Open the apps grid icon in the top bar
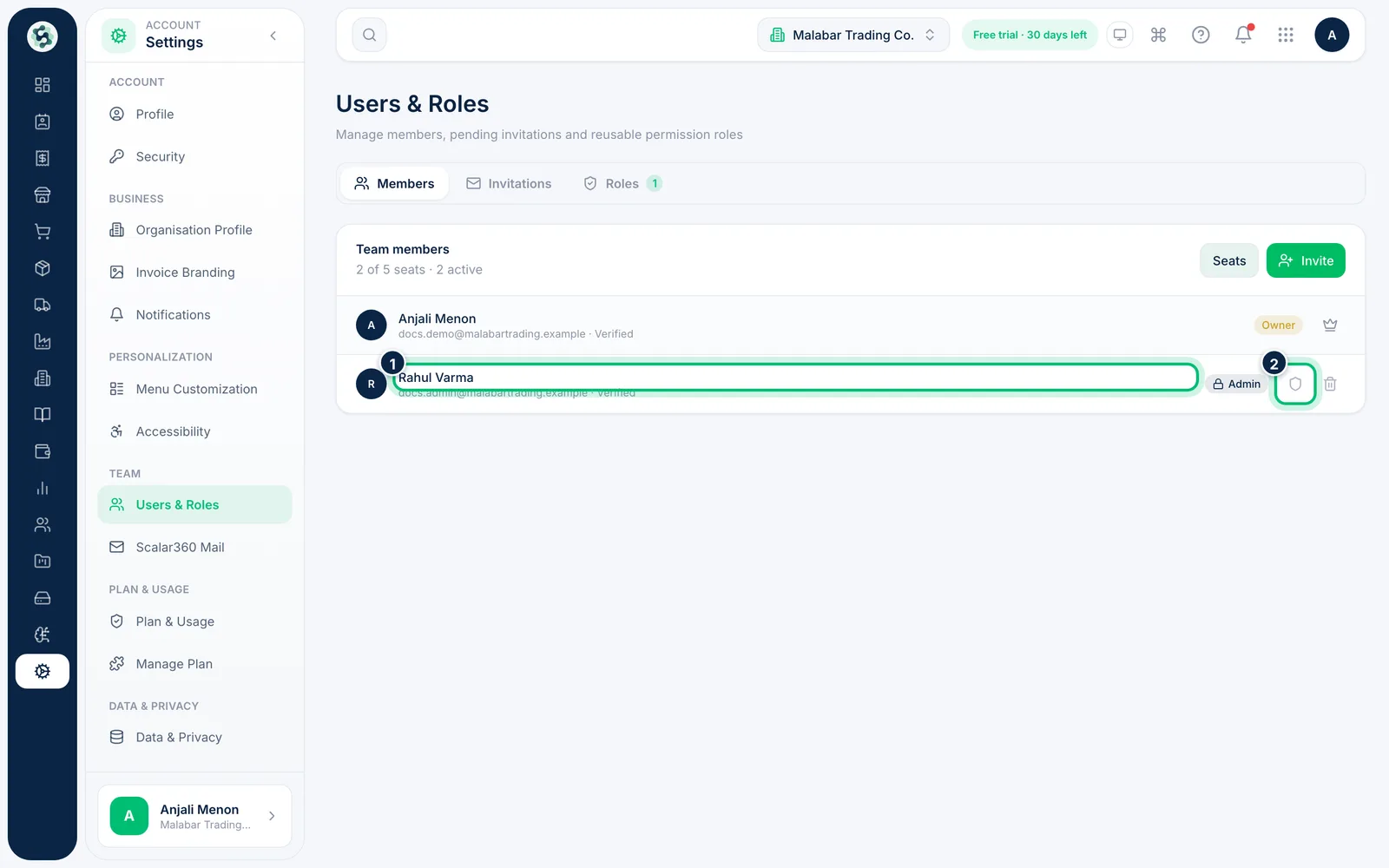Screen dimensions: 1389x868 [1286, 35]
